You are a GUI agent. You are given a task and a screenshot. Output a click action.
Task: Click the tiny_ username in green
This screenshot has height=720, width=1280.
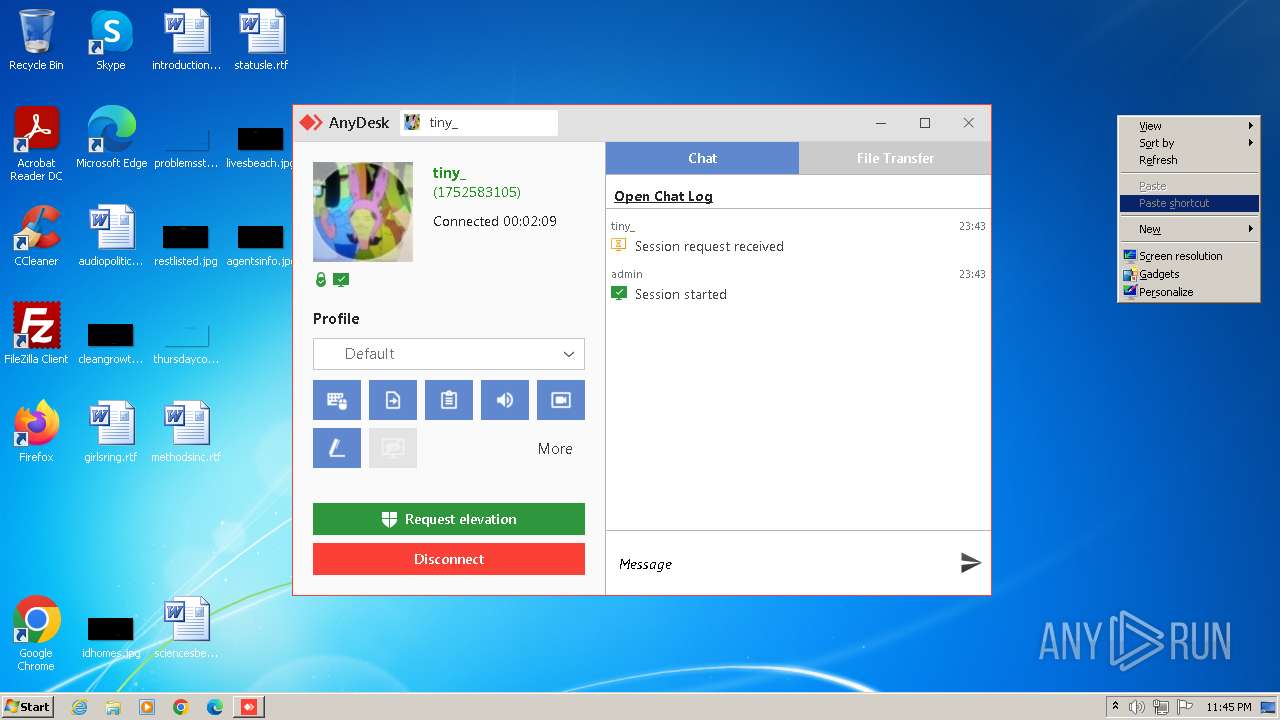[449, 173]
